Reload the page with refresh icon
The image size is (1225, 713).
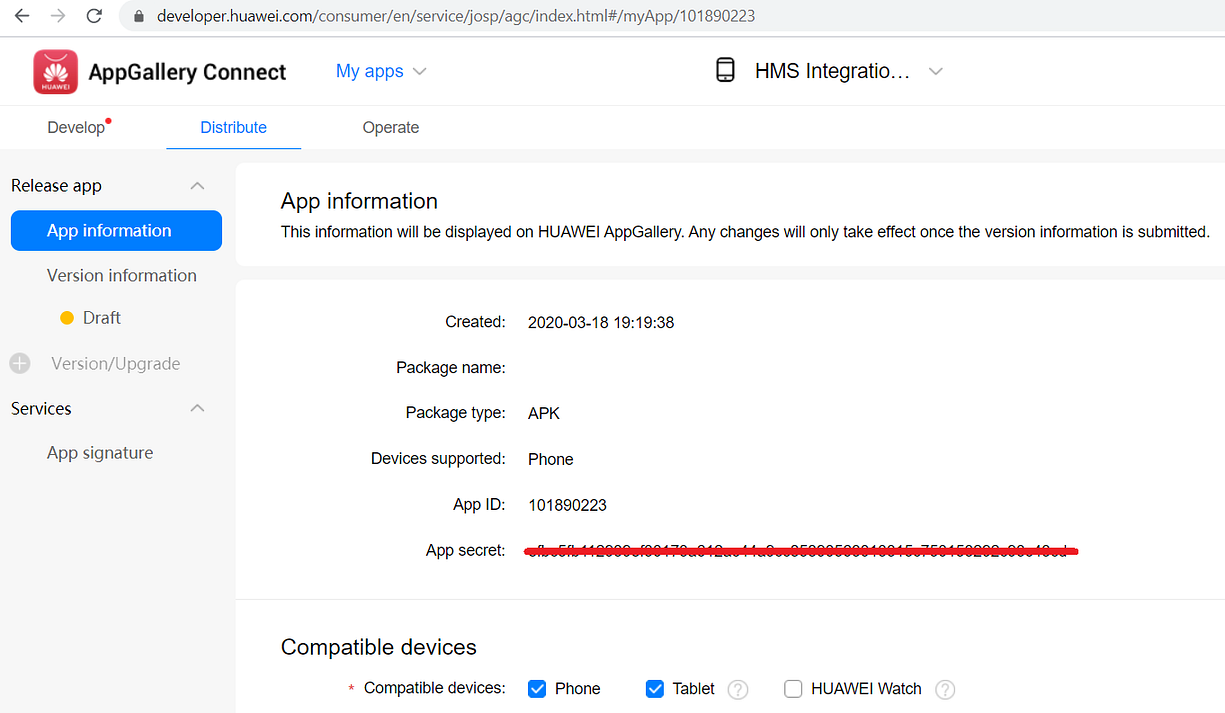pyautogui.click(x=94, y=16)
